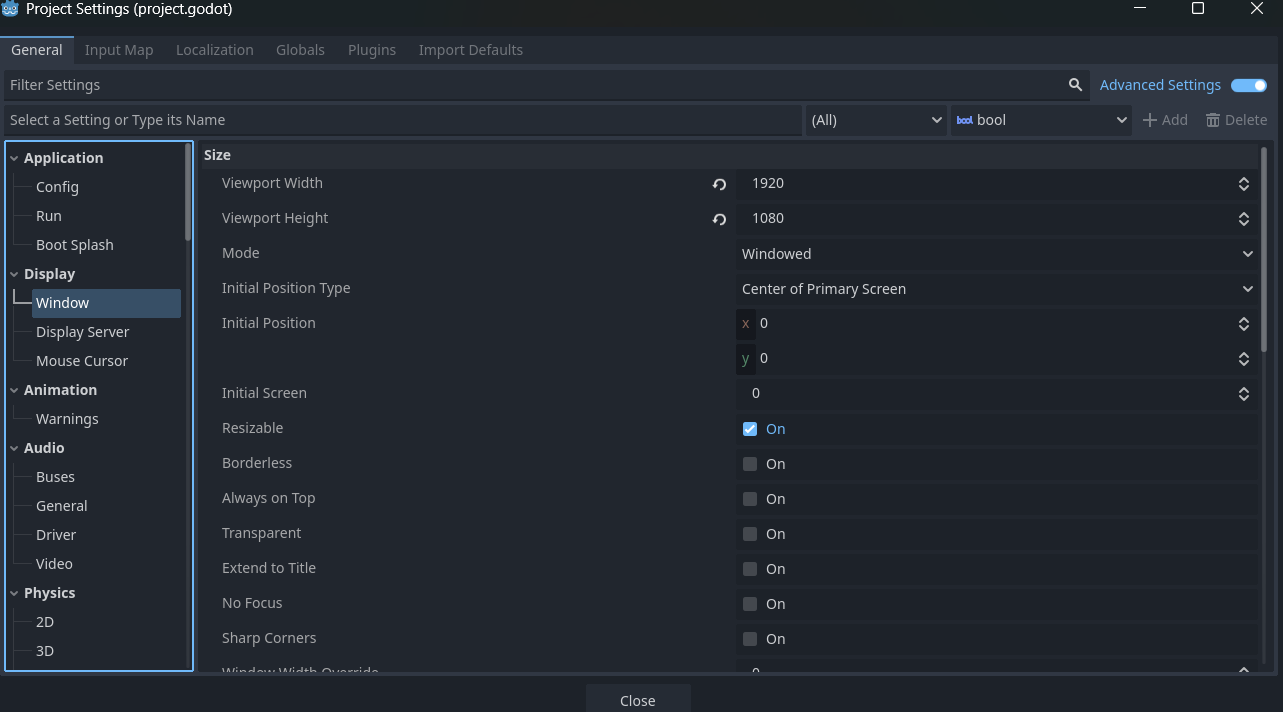The image size is (1283, 712).
Task: Select Display Server in the sidebar tree
Action: click(82, 332)
